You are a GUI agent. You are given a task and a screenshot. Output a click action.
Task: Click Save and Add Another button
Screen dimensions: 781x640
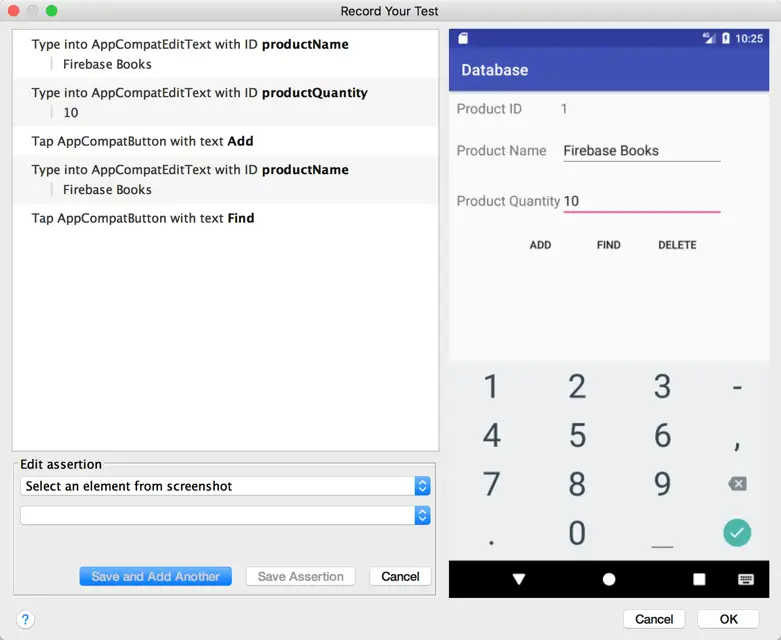(156, 576)
